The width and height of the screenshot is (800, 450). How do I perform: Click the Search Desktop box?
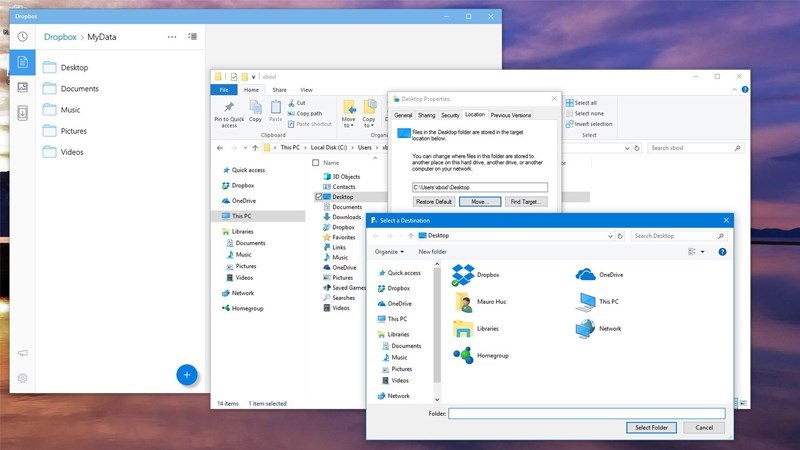click(679, 236)
